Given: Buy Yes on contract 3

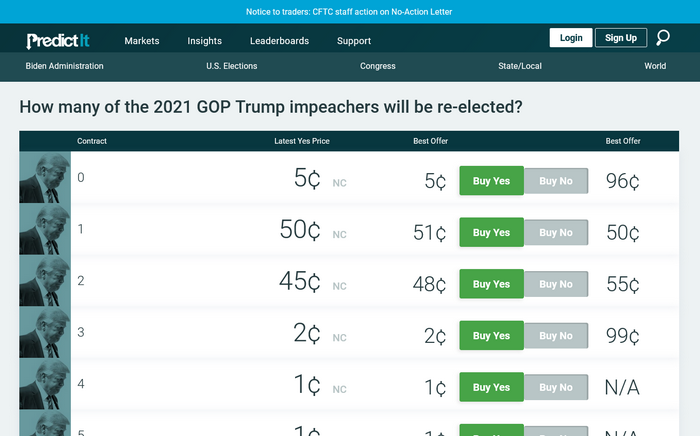Looking at the screenshot, I should (492, 336).
